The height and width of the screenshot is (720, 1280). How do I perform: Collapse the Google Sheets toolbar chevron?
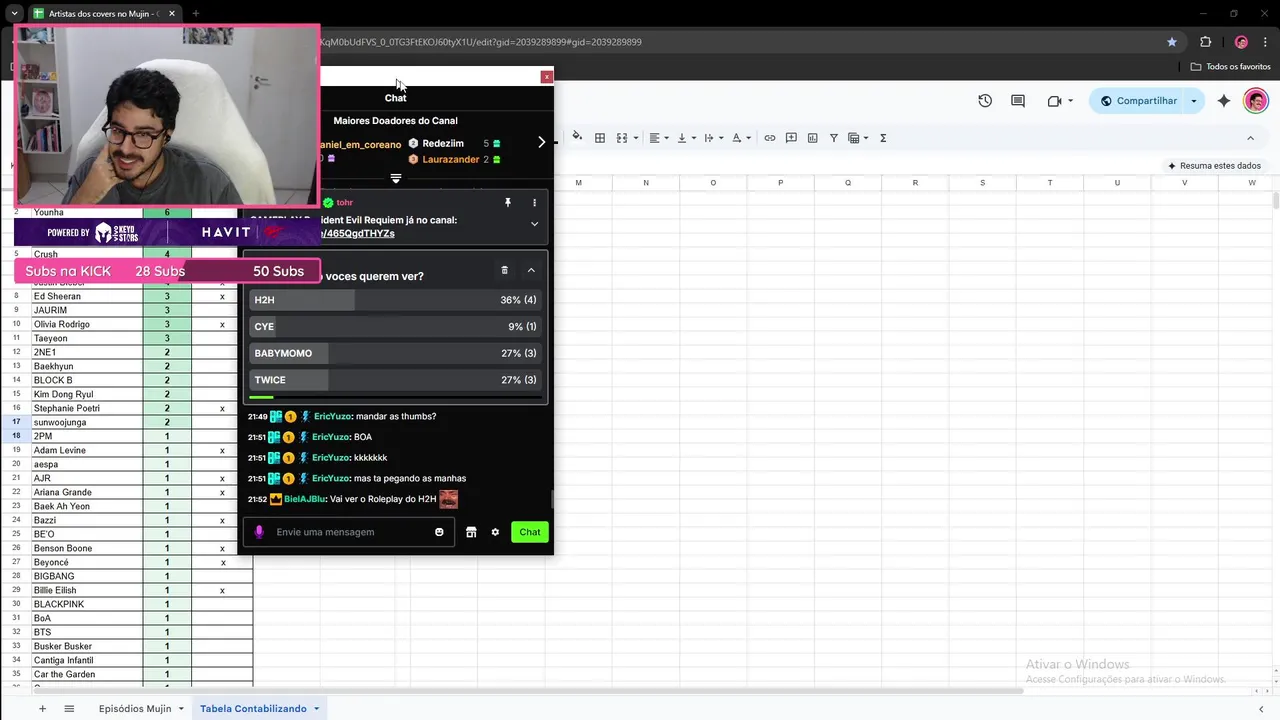1250,138
